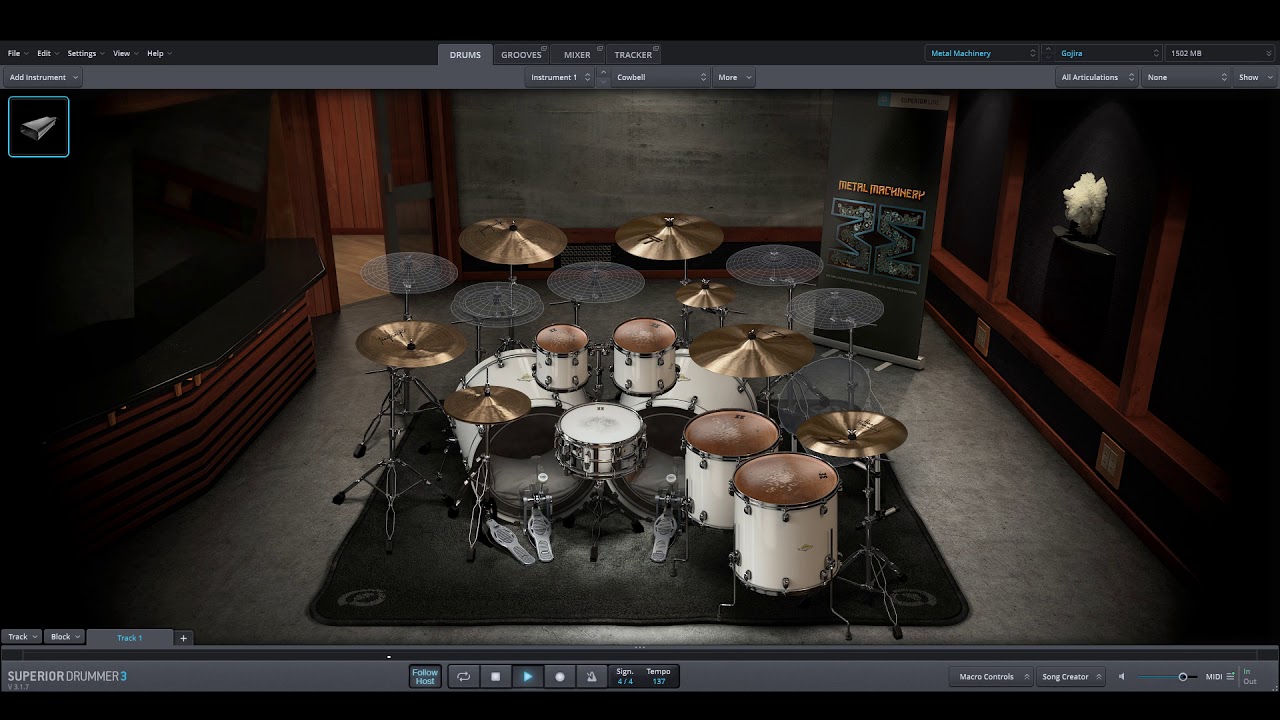Switch to the Mixer tab
1280x720 pixels.
[x=579, y=55]
